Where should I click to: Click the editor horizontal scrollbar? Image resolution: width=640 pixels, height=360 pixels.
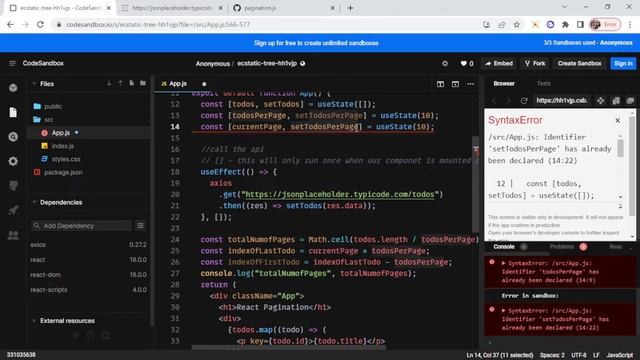[289, 348]
